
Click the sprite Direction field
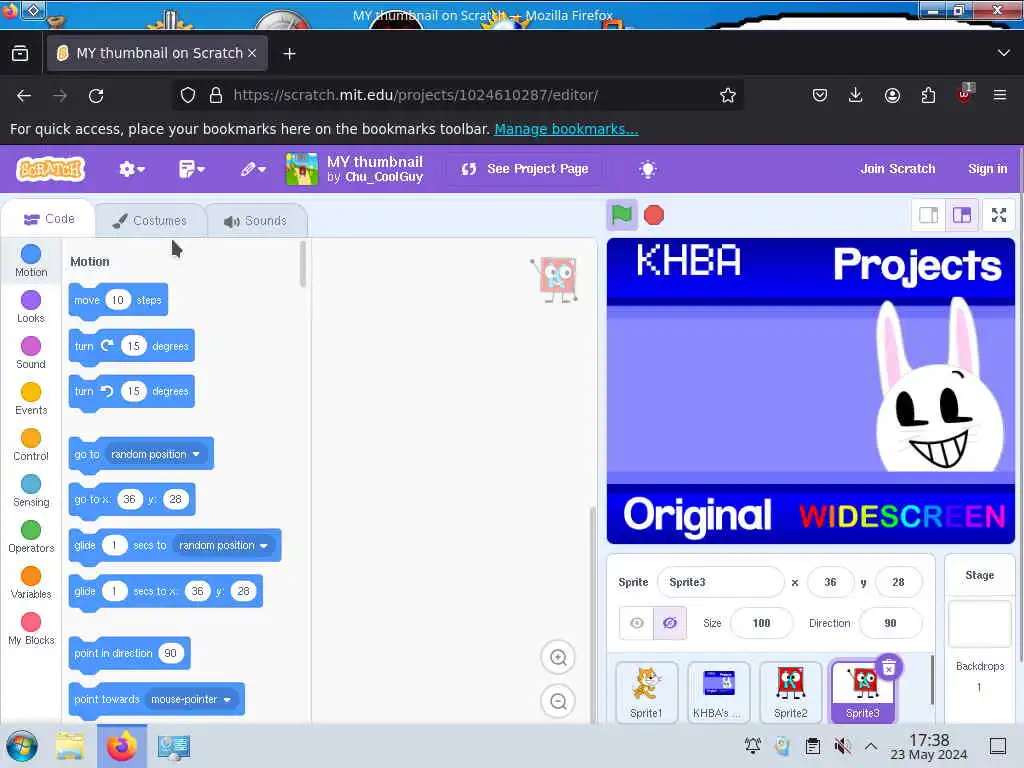(890, 623)
